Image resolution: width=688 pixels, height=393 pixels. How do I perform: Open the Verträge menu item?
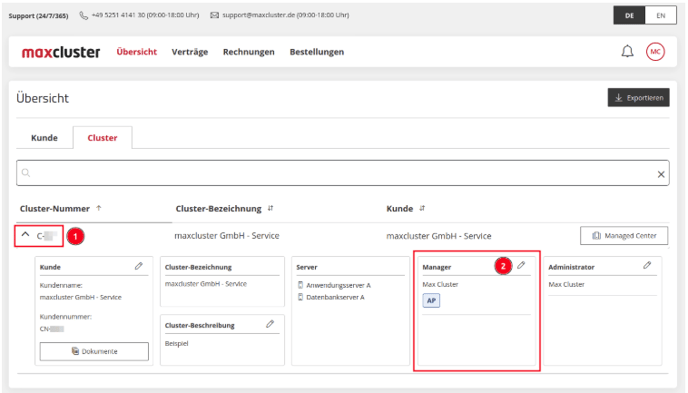[x=190, y=52]
